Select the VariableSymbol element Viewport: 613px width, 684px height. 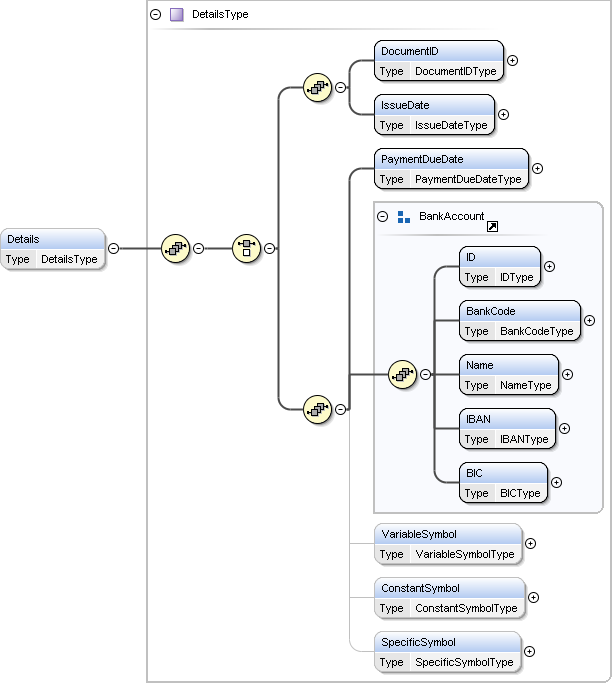coord(448,544)
